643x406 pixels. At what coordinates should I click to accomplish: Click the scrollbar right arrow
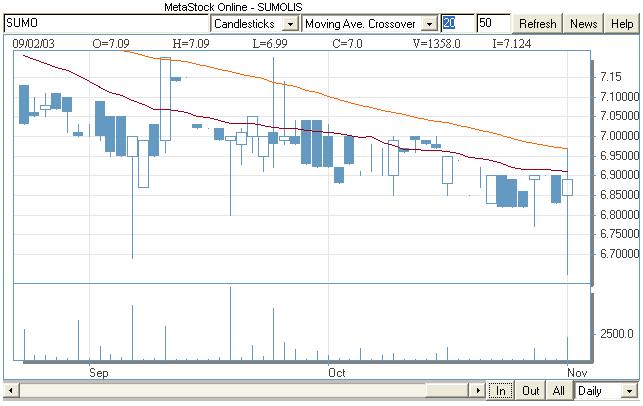[477, 390]
